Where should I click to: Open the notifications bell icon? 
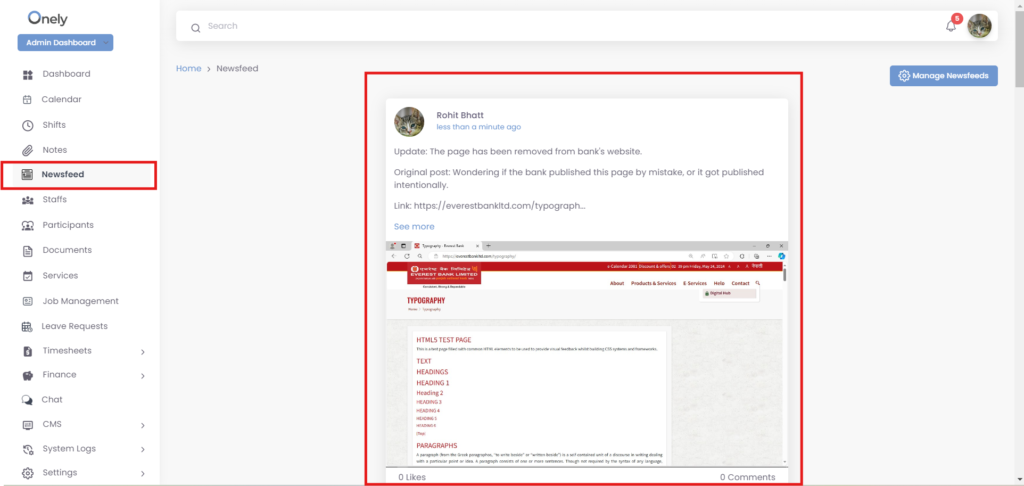pyautogui.click(x=951, y=26)
